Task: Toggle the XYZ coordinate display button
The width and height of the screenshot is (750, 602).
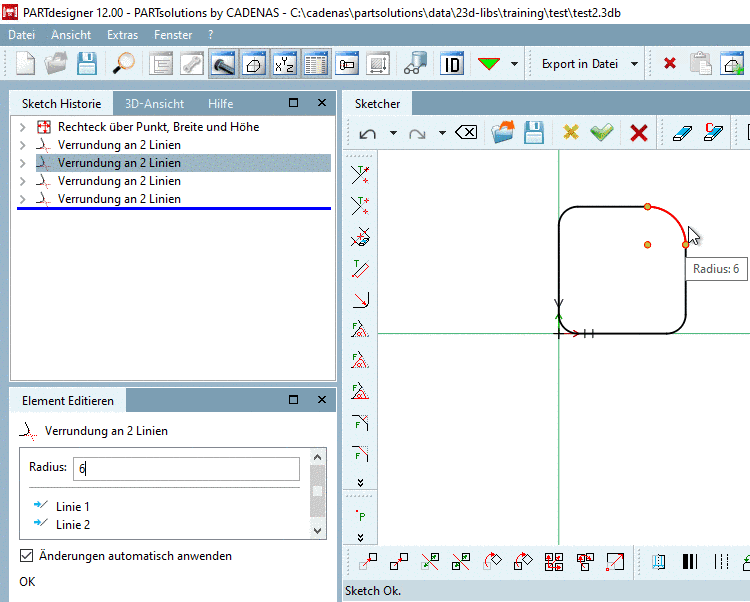Action: click(x=284, y=64)
